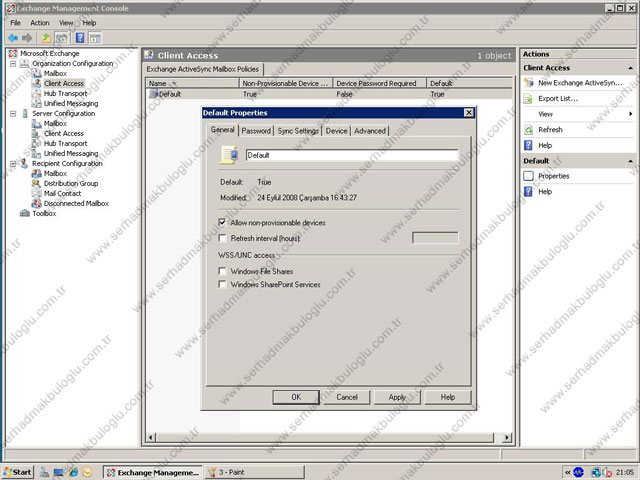Switch to the Advanced tab
Screen dimensions: 640x480
[x=370, y=131]
